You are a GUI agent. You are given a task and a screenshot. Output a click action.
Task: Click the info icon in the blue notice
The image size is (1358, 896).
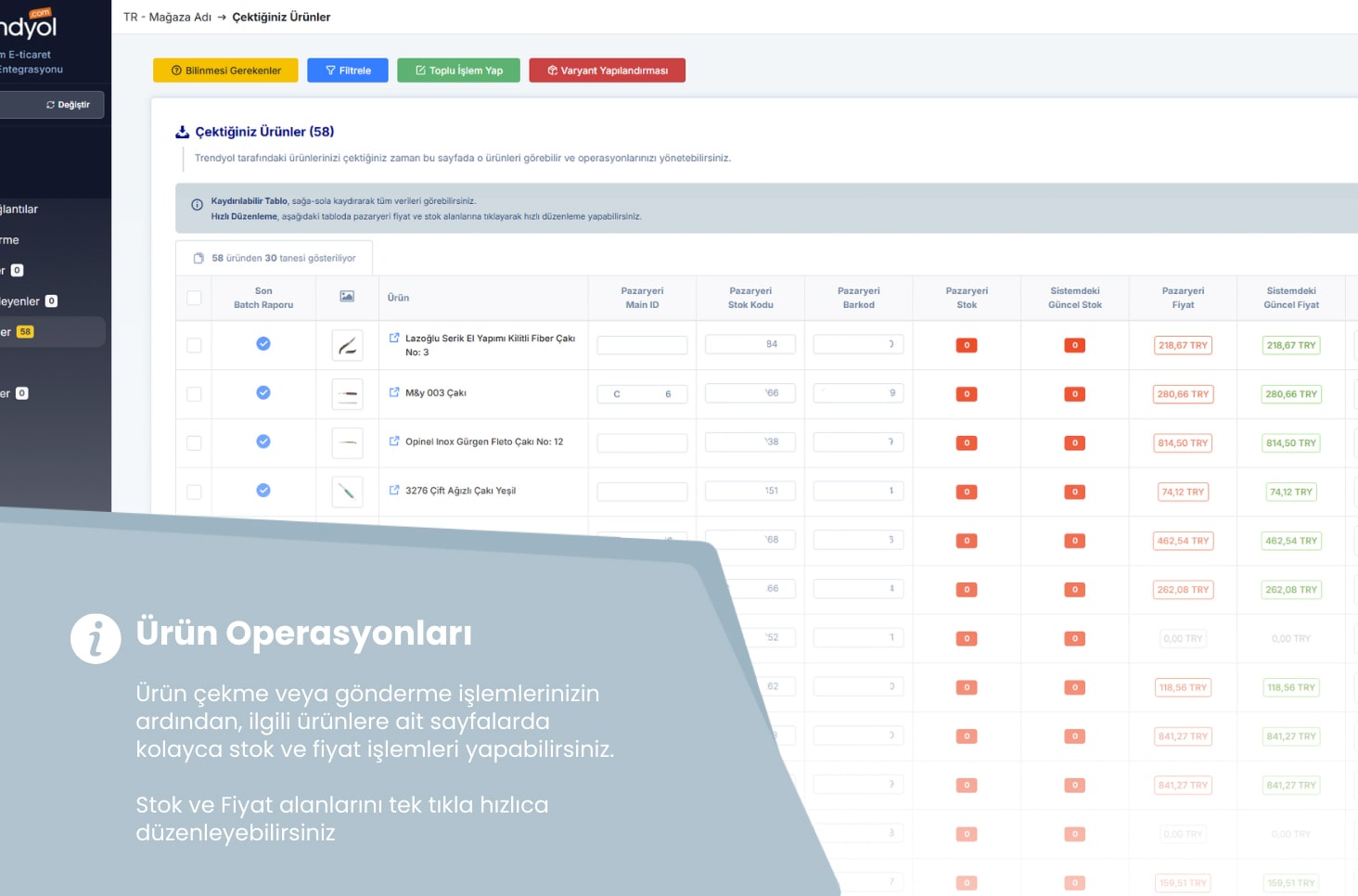(x=197, y=205)
